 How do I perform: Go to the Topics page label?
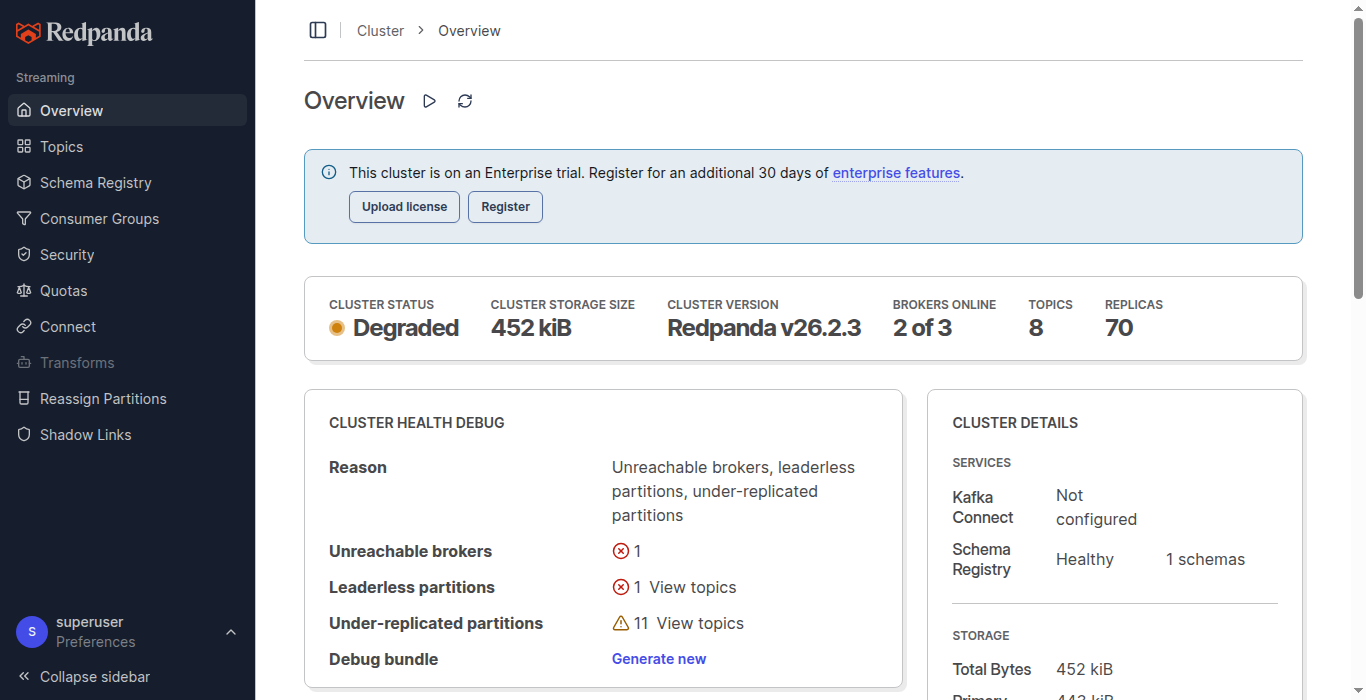[x=61, y=147]
